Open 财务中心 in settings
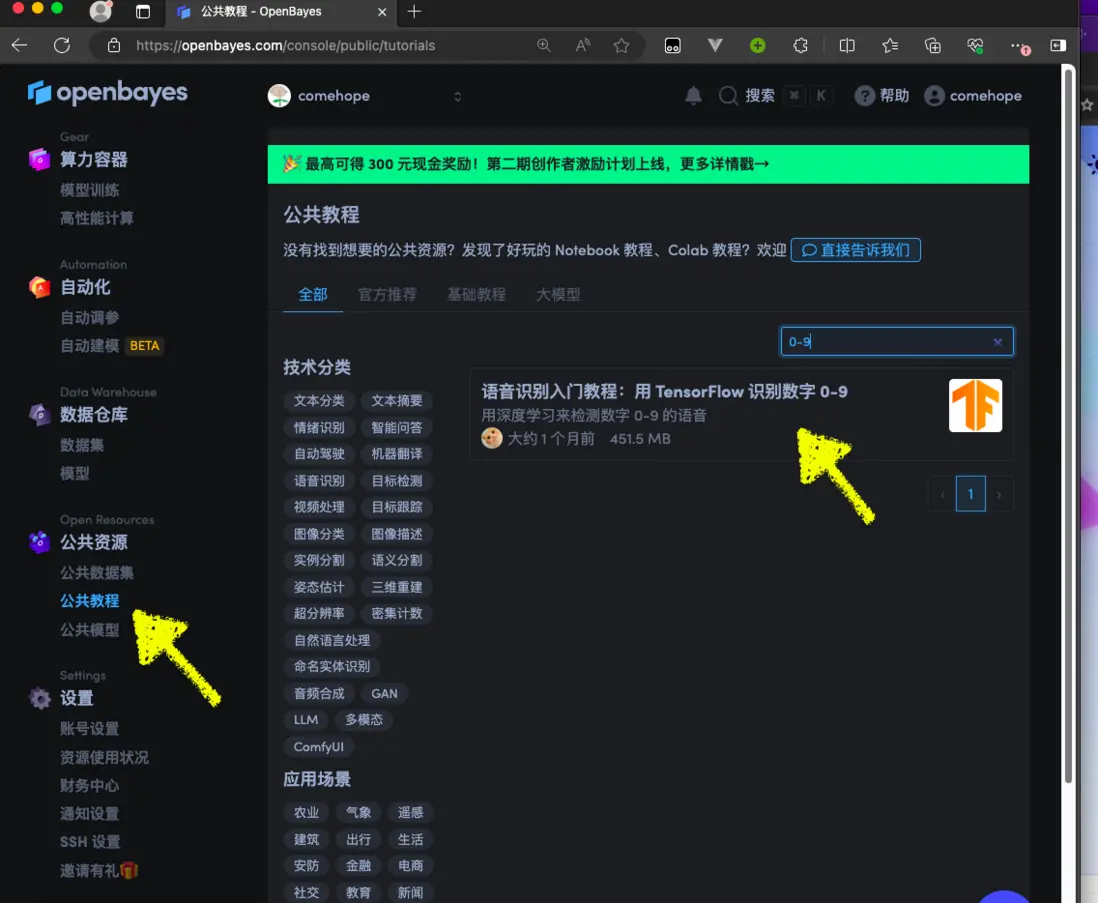 90,785
